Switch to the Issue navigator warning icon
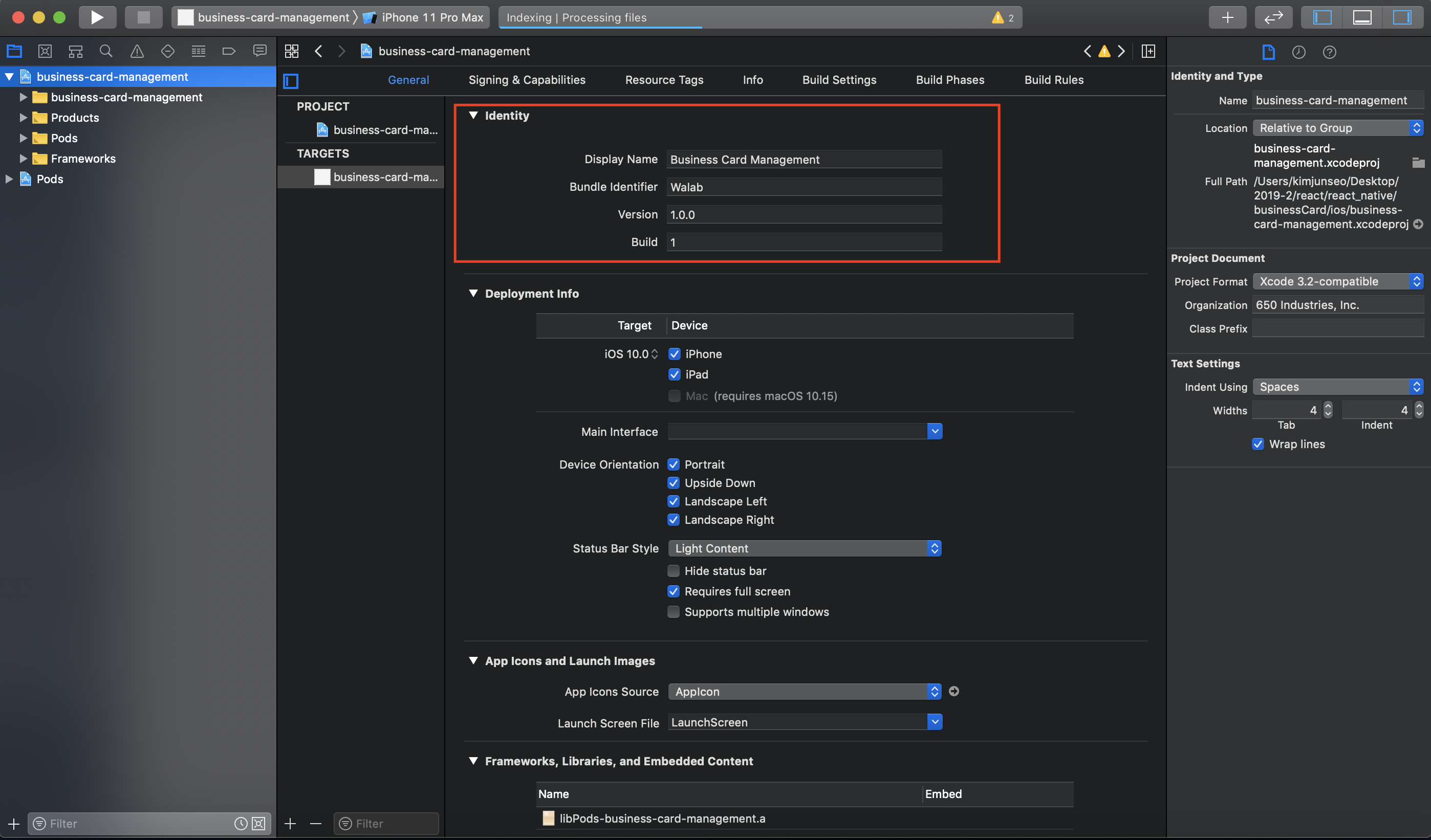Image resolution: width=1431 pixels, height=840 pixels. pos(136,51)
